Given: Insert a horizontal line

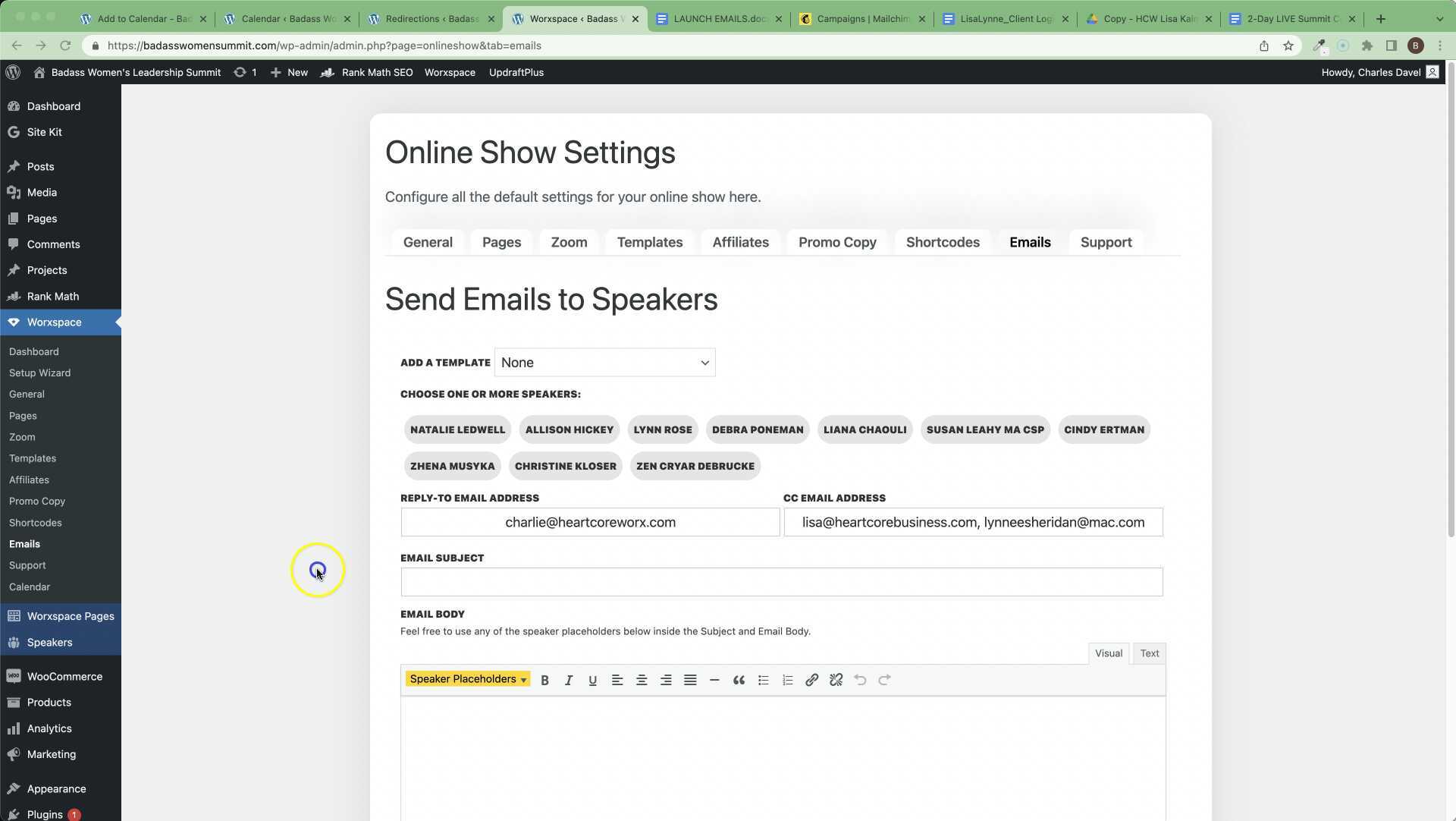Looking at the screenshot, I should click(x=714, y=680).
